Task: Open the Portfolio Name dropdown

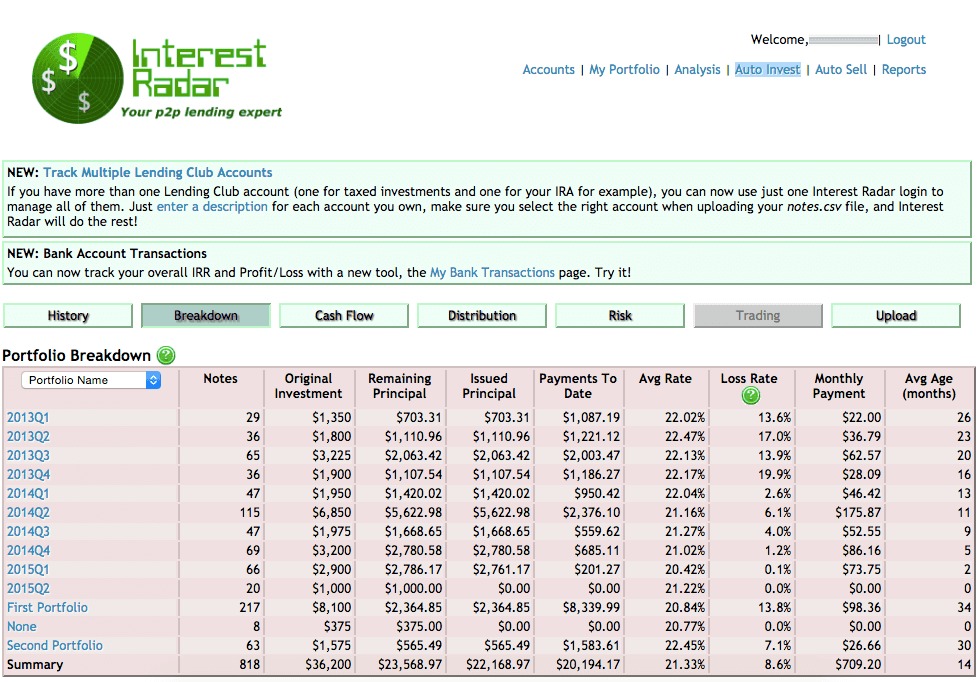Action: [x=91, y=380]
